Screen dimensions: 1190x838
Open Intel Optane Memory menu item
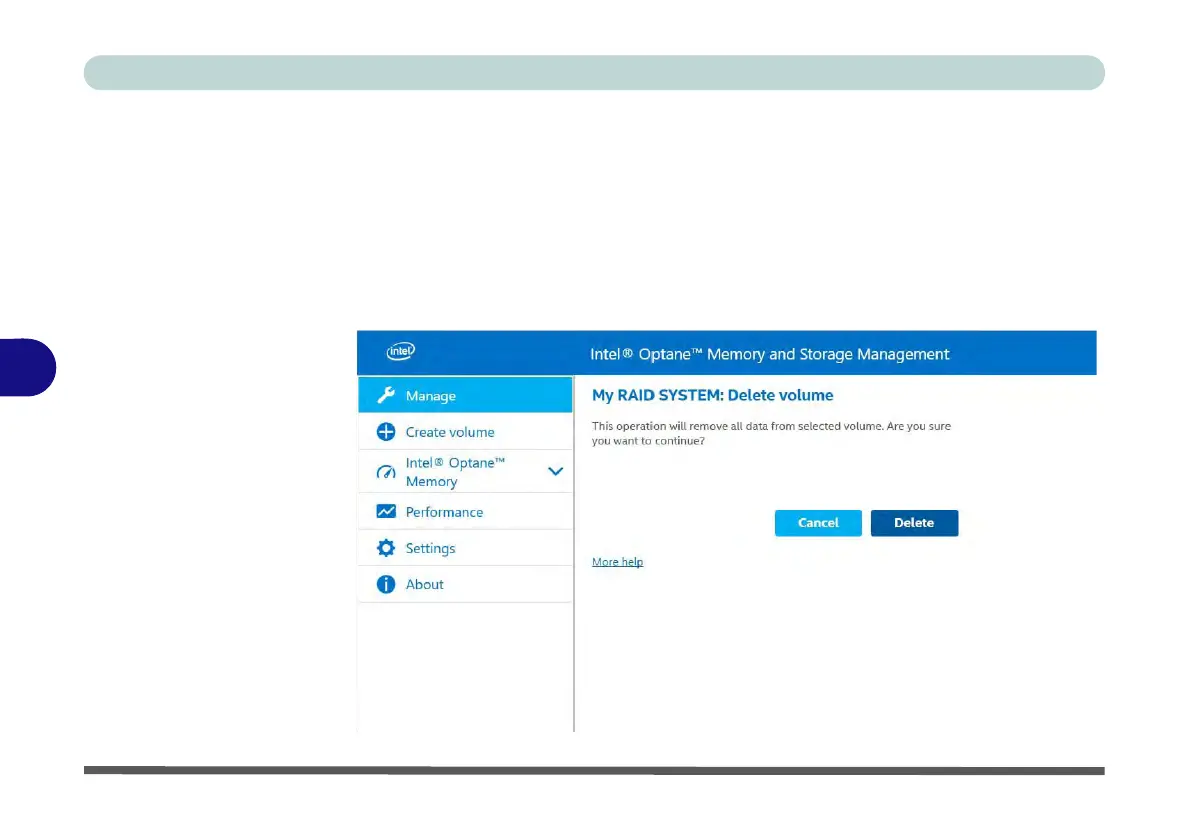tap(465, 471)
